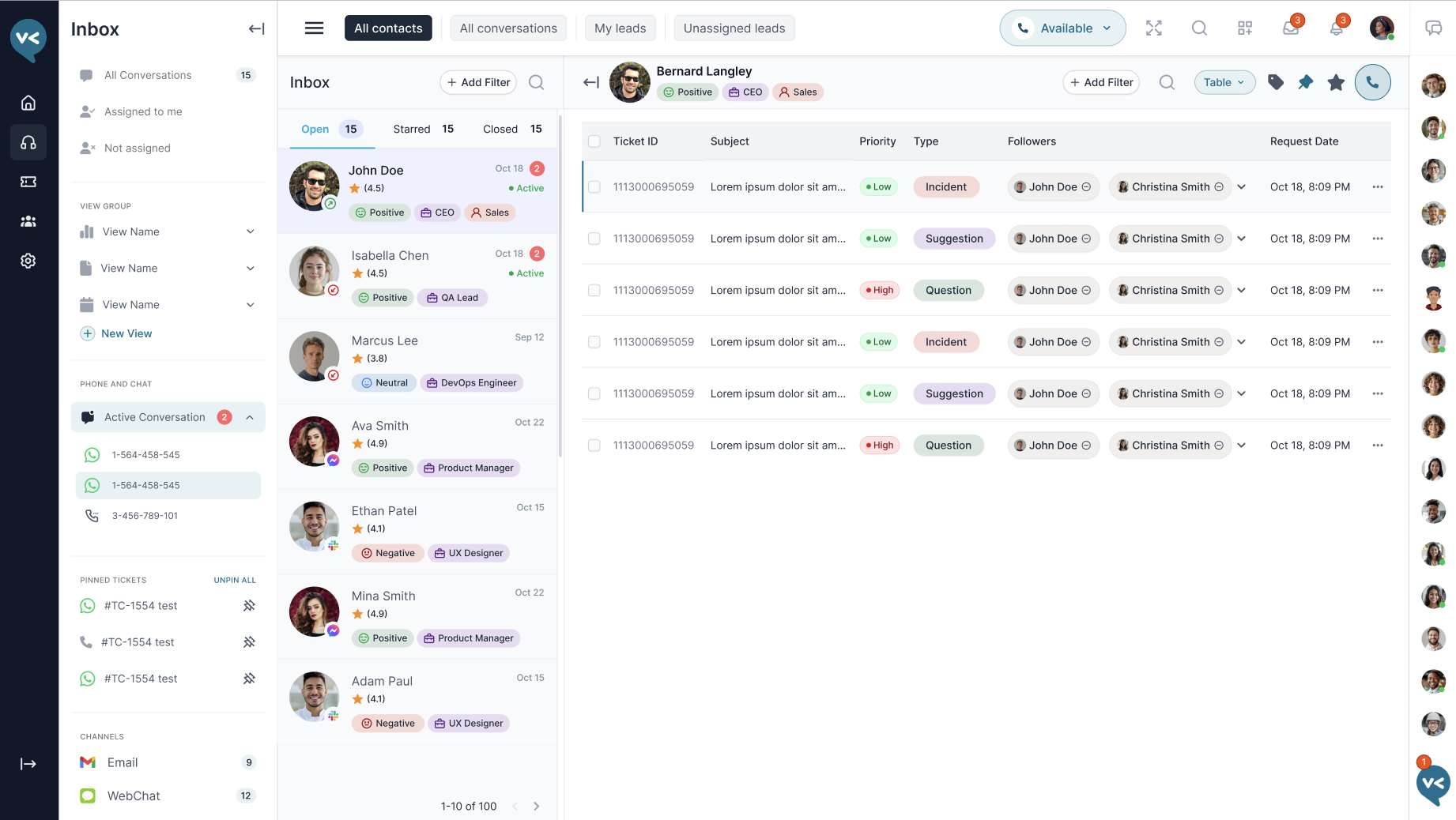Click Add Filter in Inbox panel
1456x820 pixels.
click(x=478, y=82)
